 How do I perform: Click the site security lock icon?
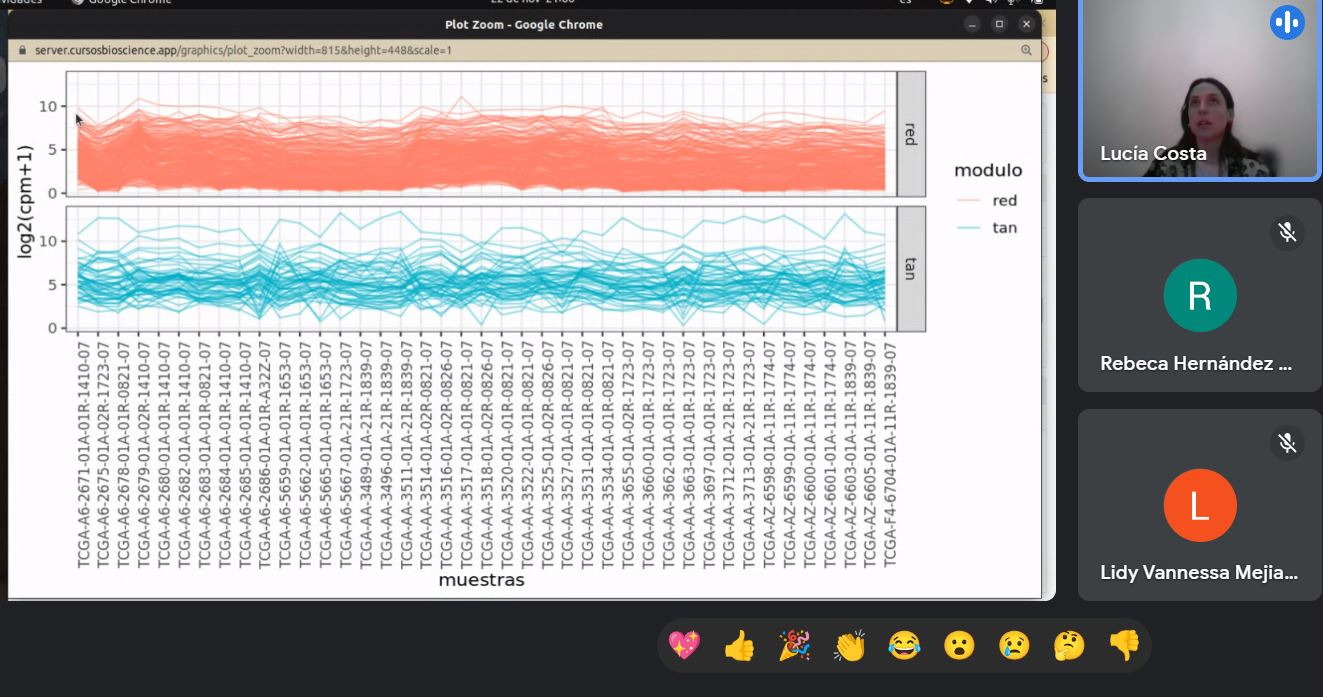pos(20,48)
